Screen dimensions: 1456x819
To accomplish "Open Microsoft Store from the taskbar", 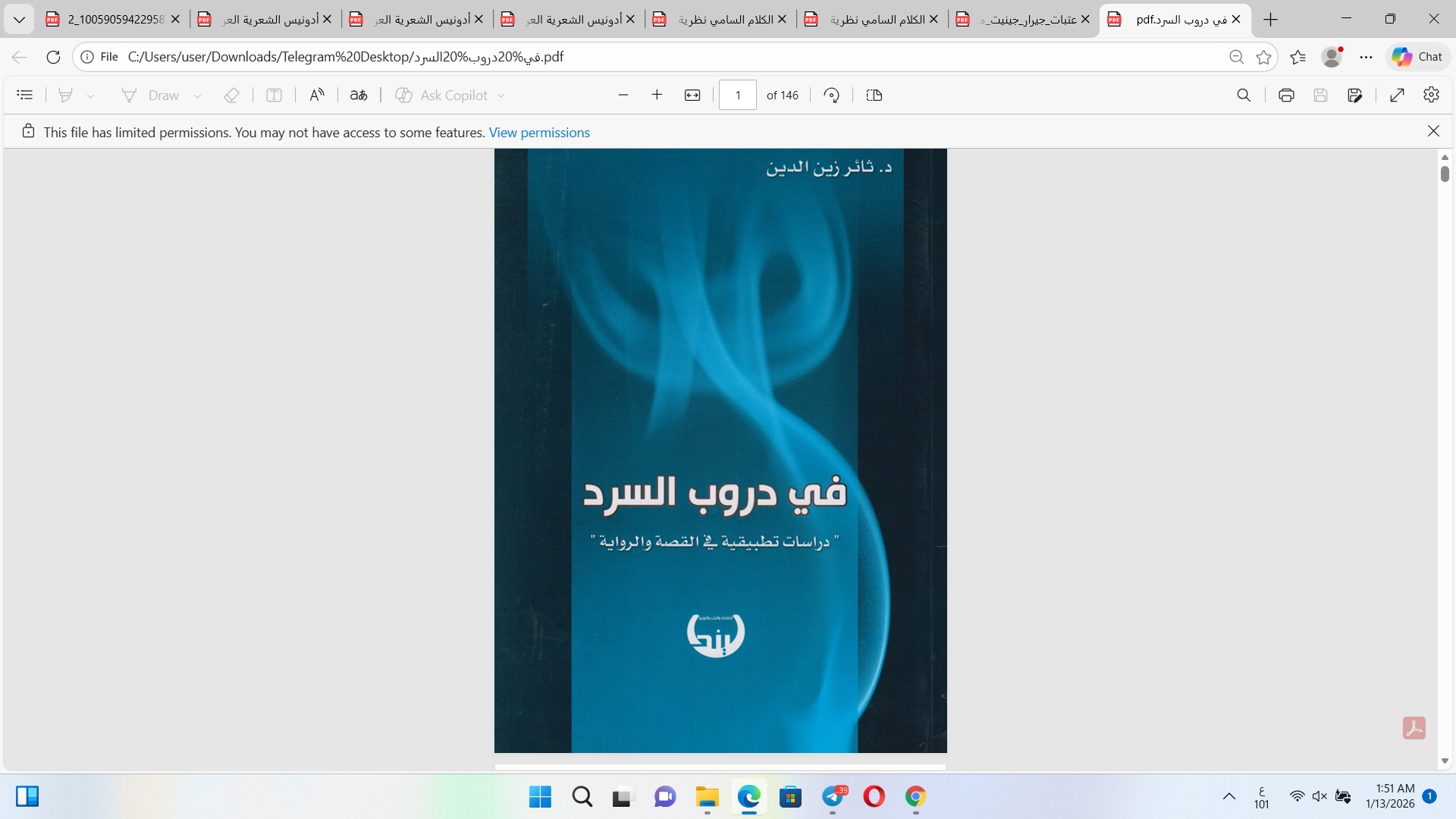I will tap(790, 797).
